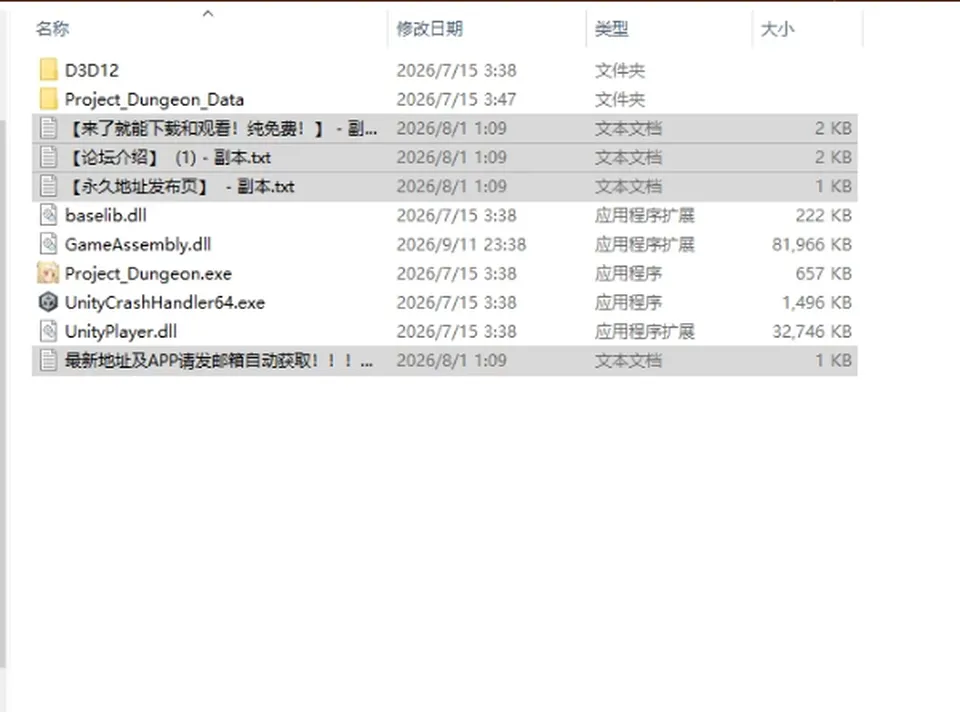This screenshot has height=712, width=960.
Task: Click the icon of 【论坛介绍】 (1) - 副本.txt
Action: (48, 157)
